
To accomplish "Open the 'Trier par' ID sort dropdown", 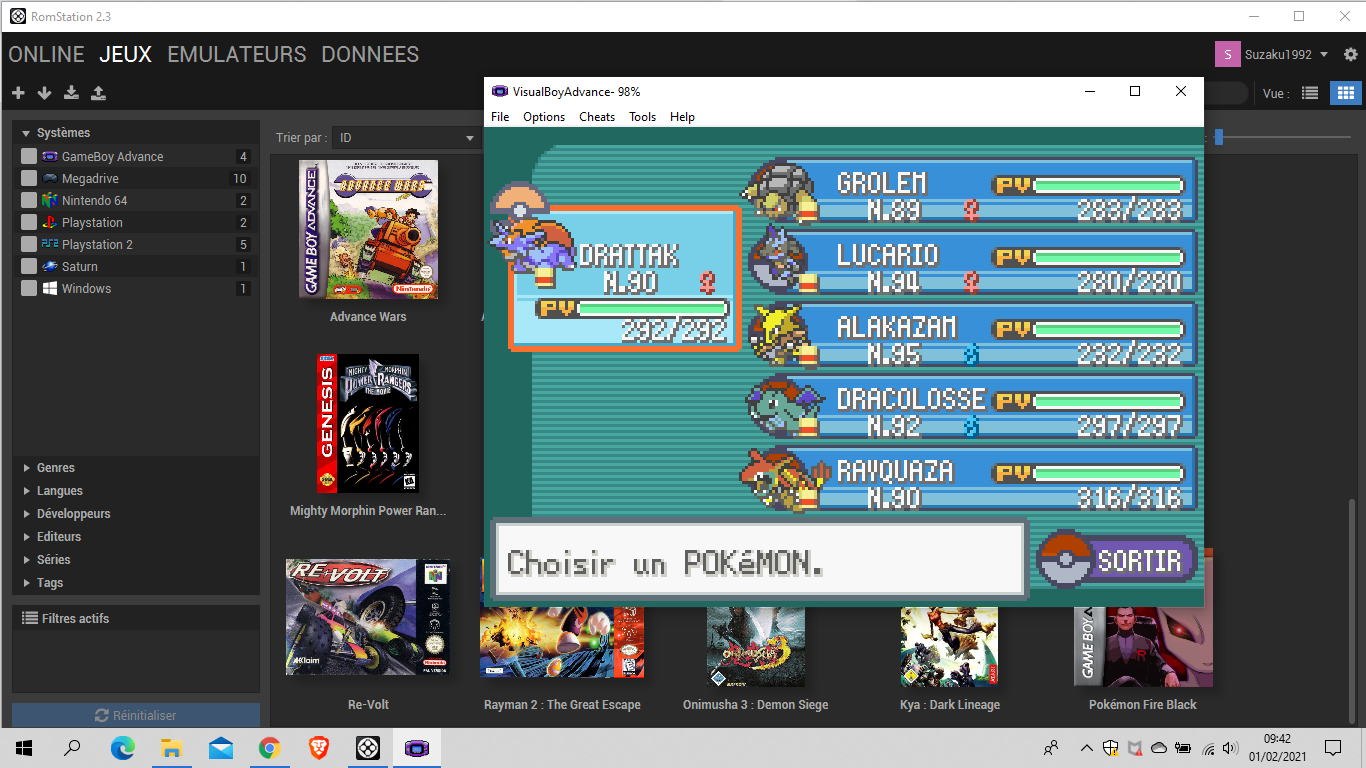I will (x=406, y=137).
